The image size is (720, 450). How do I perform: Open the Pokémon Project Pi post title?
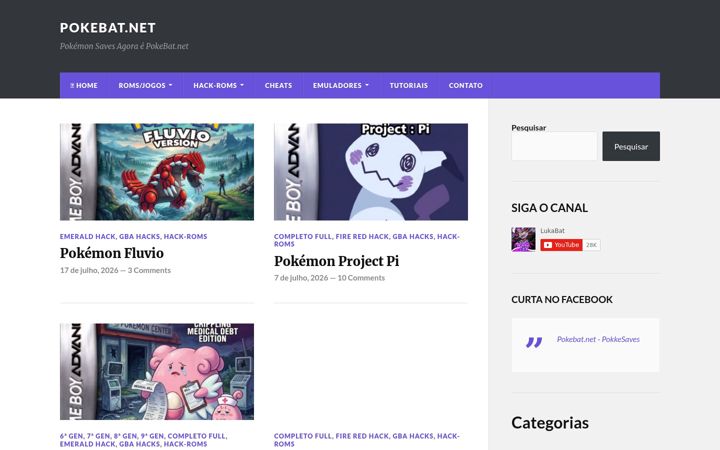point(337,261)
